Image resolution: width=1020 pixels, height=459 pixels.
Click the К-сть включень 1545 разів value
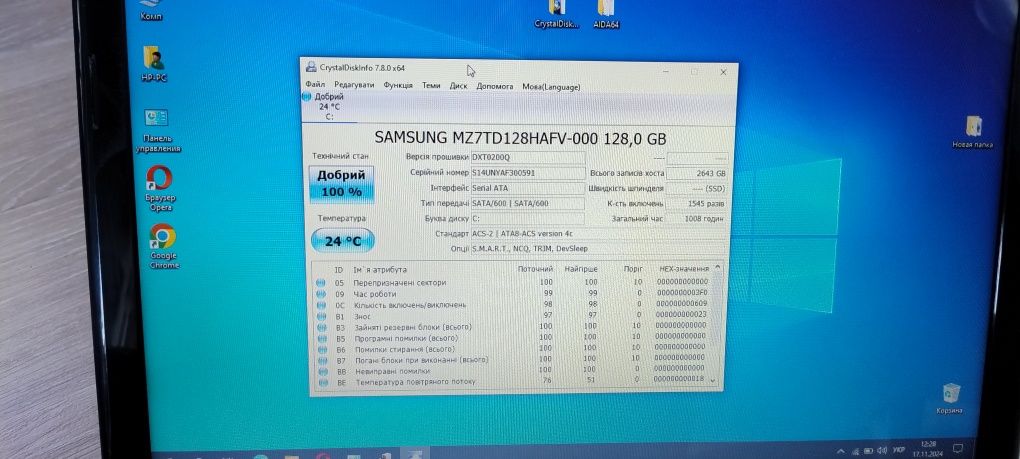coord(697,203)
